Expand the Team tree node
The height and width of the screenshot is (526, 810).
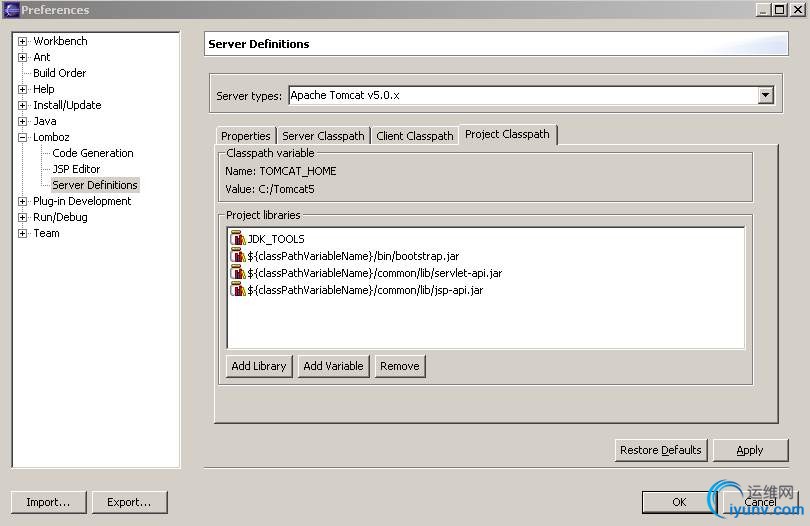(x=22, y=234)
